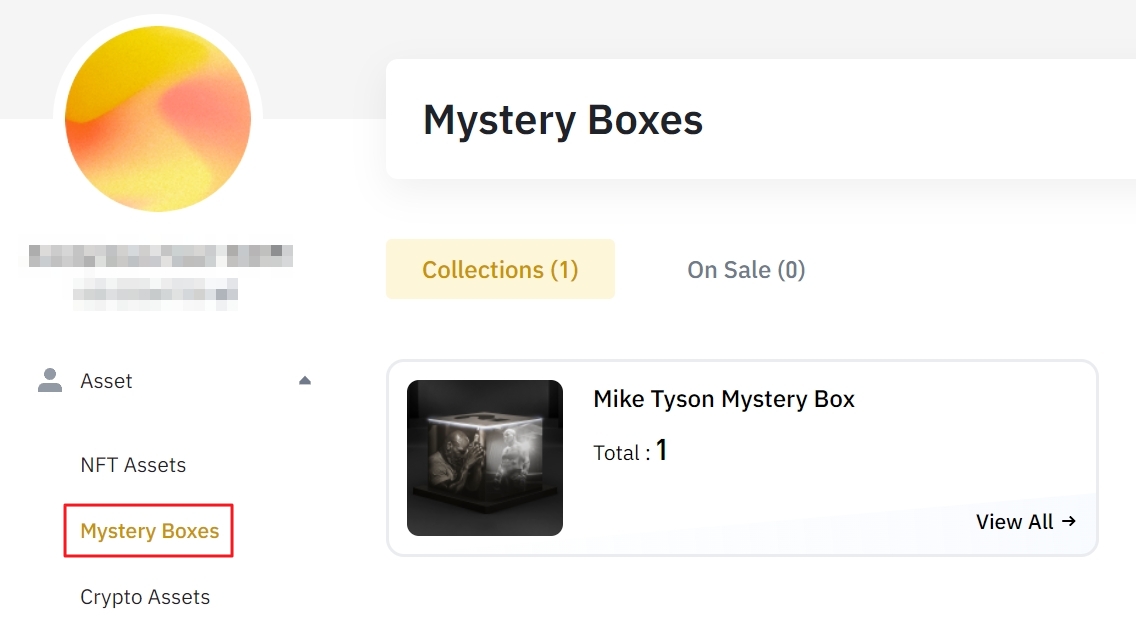The height and width of the screenshot is (633, 1136).
Task: Click the blurred user ID line
Action: (155, 291)
